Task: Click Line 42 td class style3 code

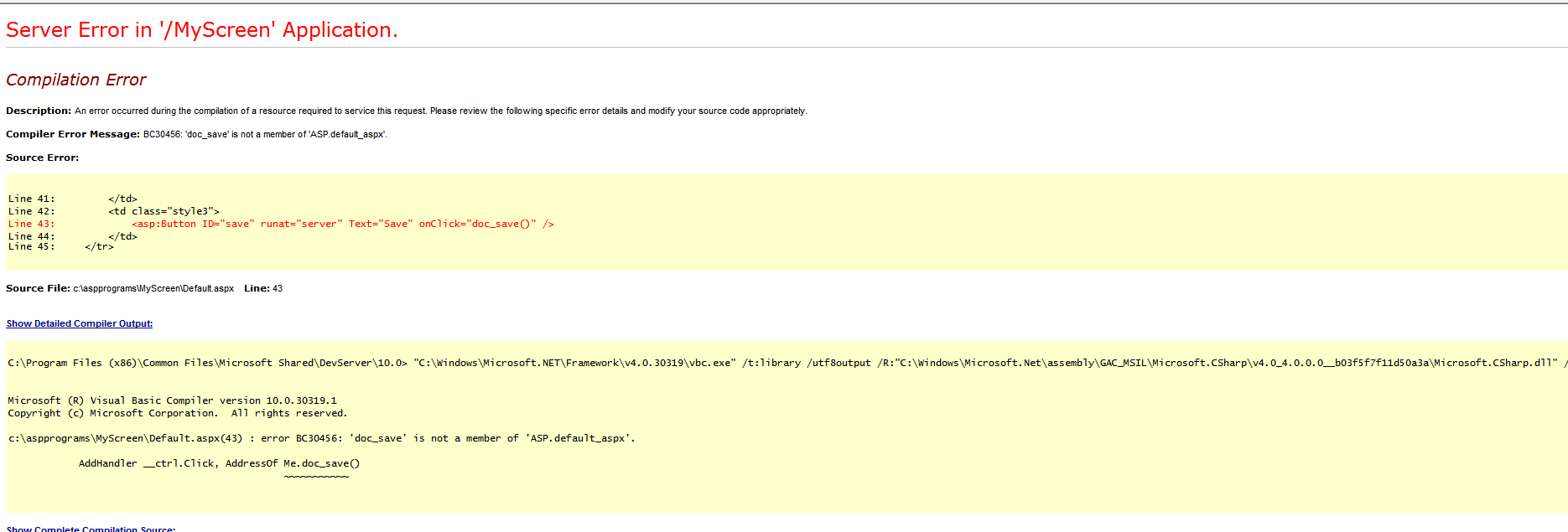Action: click(164, 211)
